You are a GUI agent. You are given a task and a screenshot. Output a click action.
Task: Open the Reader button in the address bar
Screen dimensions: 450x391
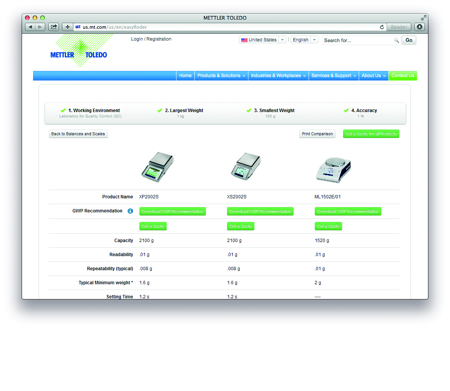(x=399, y=27)
